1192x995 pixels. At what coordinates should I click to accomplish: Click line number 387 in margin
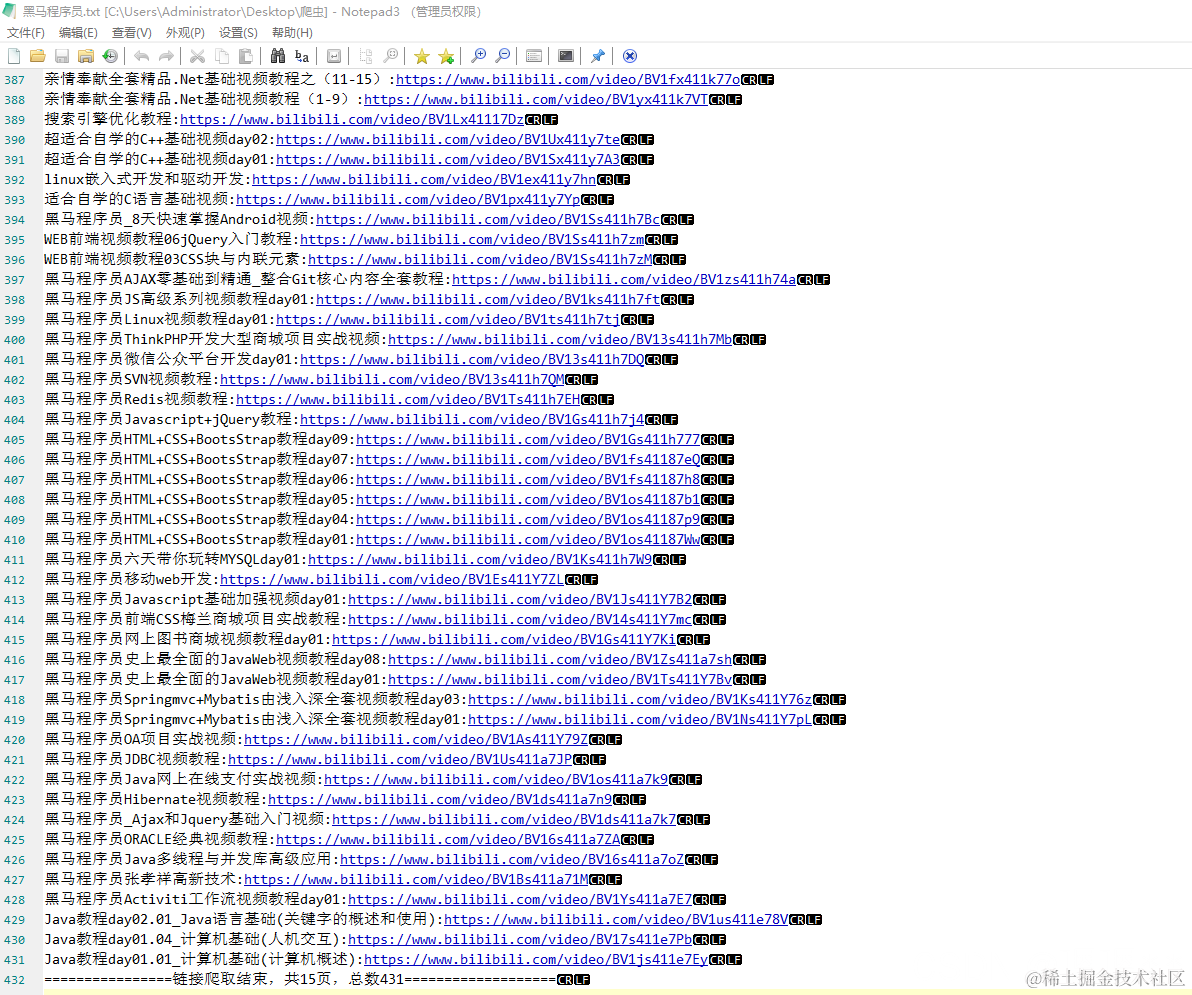pyautogui.click(x=14, y=80)
